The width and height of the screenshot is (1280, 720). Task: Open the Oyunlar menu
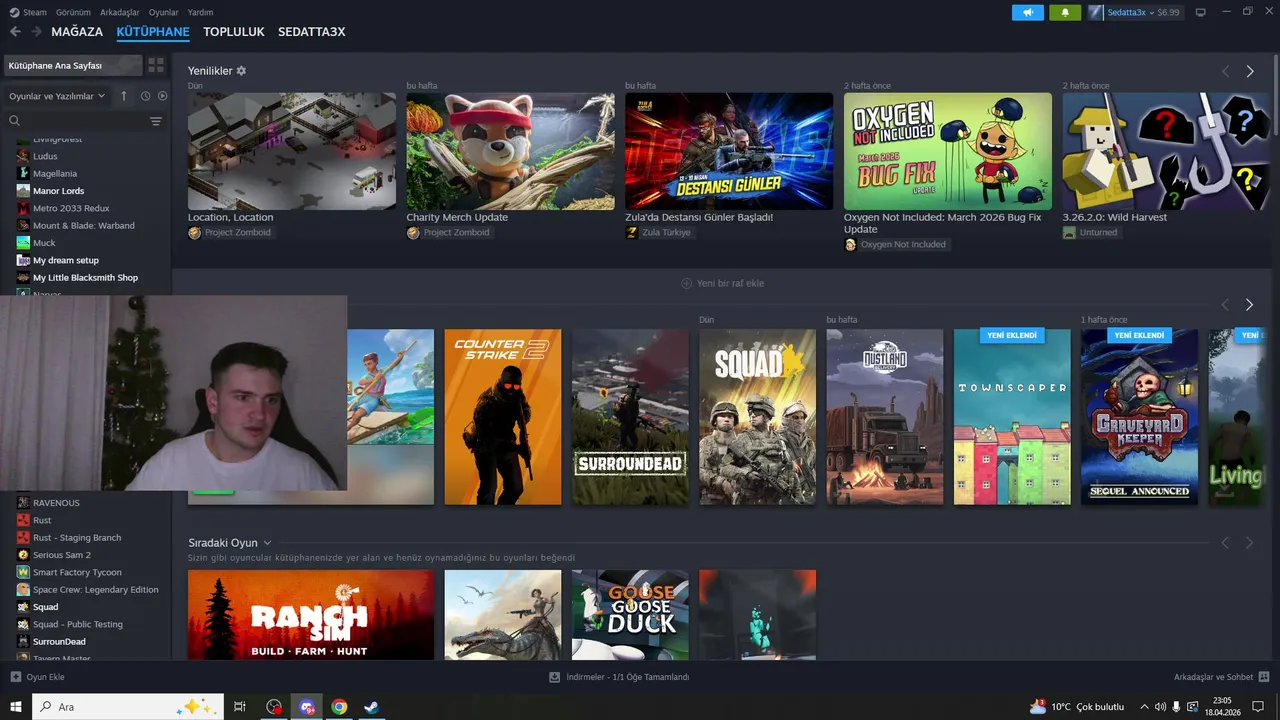tap(164, 12)
